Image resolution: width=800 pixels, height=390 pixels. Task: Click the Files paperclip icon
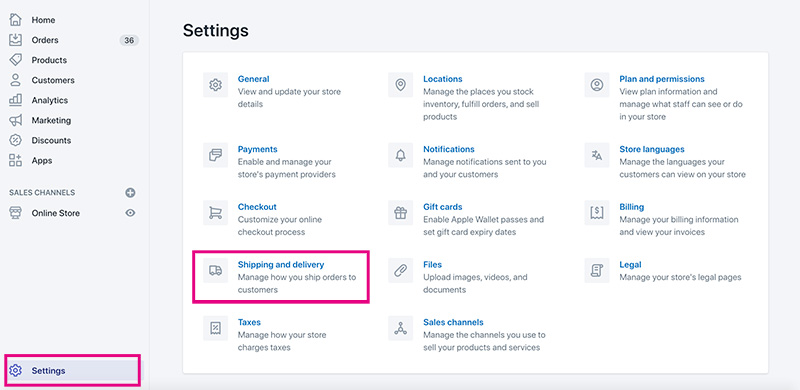(x=401, y=271)
